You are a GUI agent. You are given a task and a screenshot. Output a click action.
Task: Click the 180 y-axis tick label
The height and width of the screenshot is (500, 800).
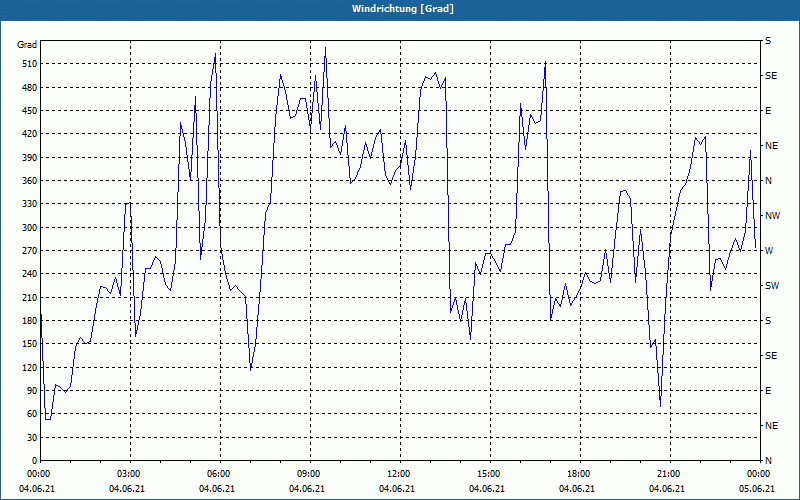click(30, 321)
